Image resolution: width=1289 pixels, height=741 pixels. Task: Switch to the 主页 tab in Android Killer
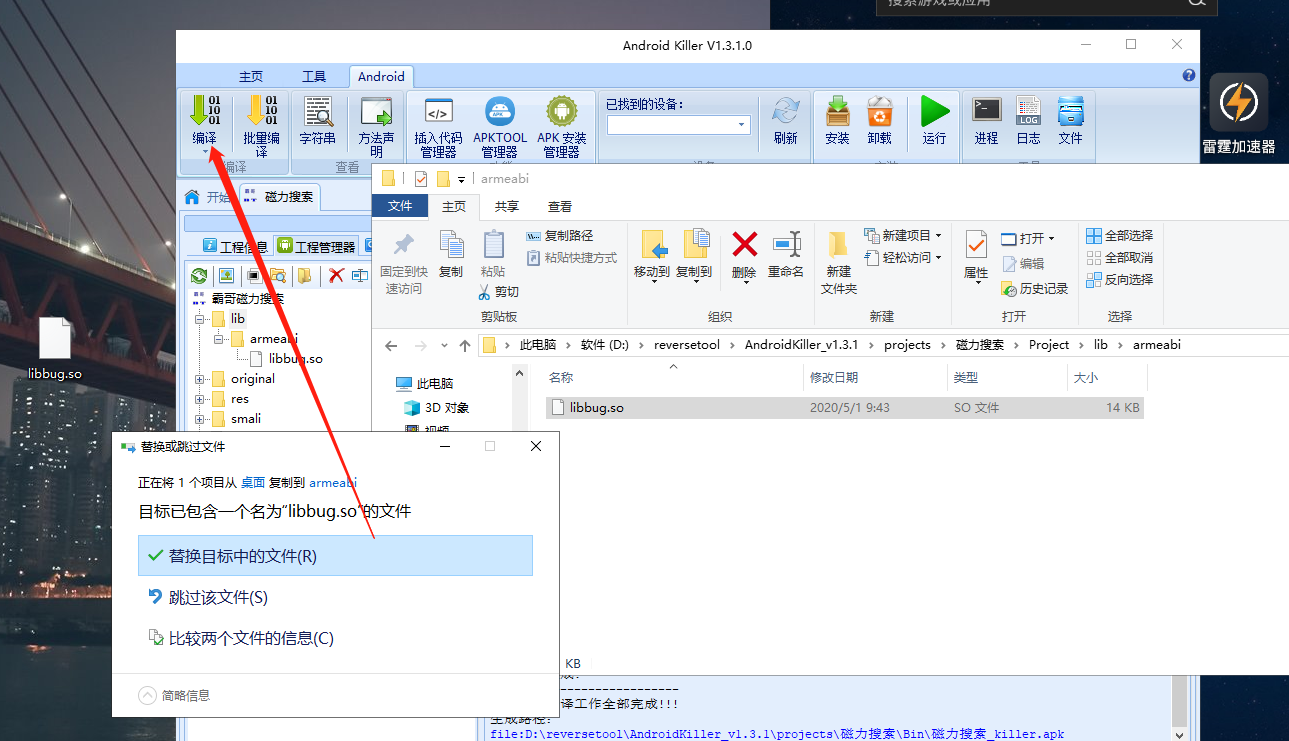(251, 77)
